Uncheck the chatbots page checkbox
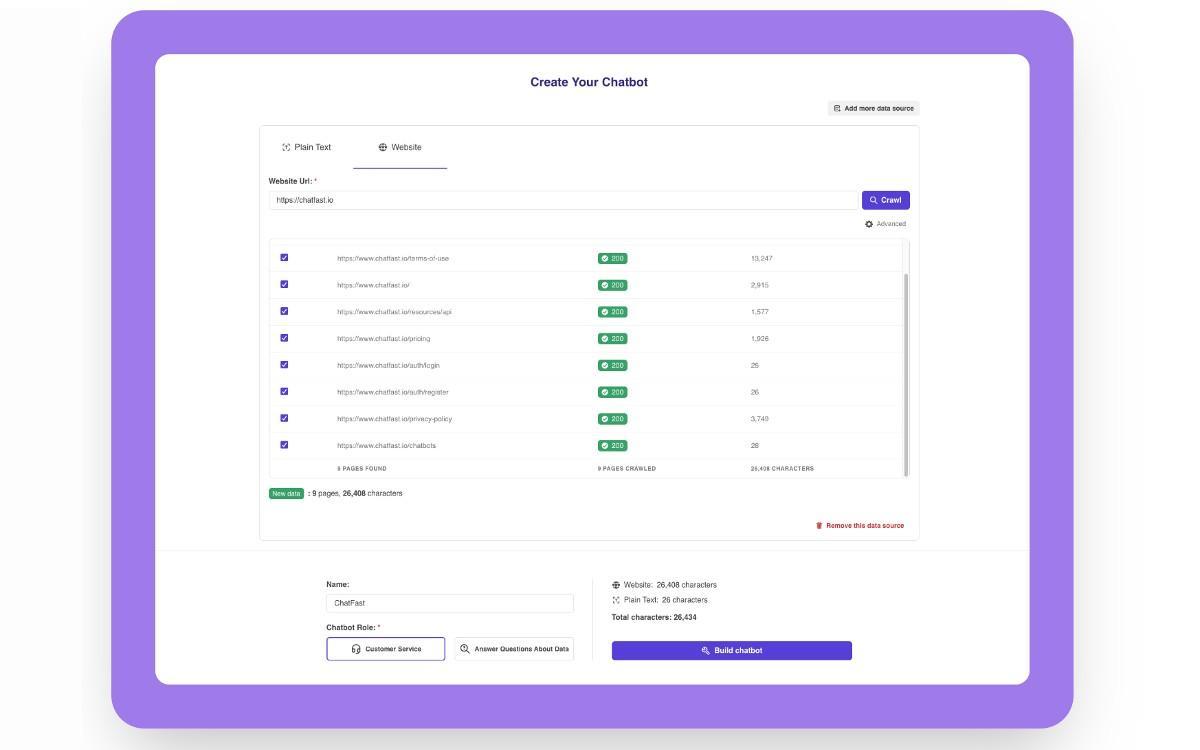This screenshot has height=750, width=1200. point(286,444)
